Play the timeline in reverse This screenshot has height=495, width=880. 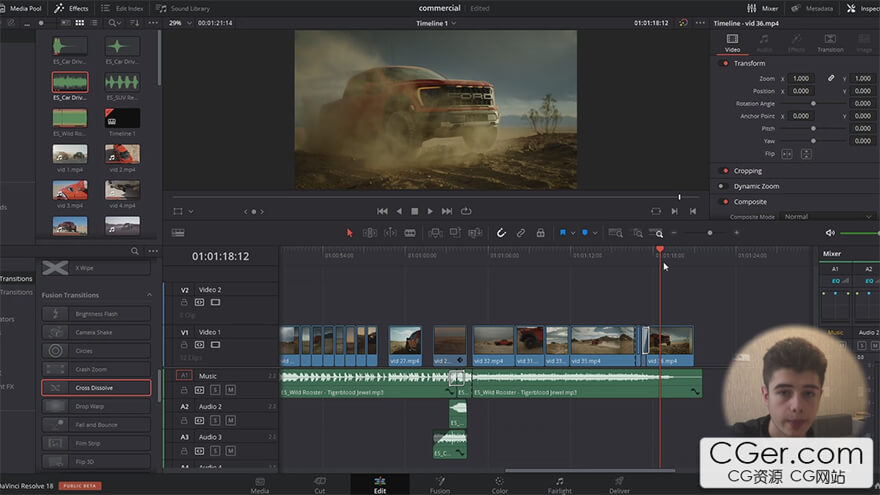click(x=399, y=212)
